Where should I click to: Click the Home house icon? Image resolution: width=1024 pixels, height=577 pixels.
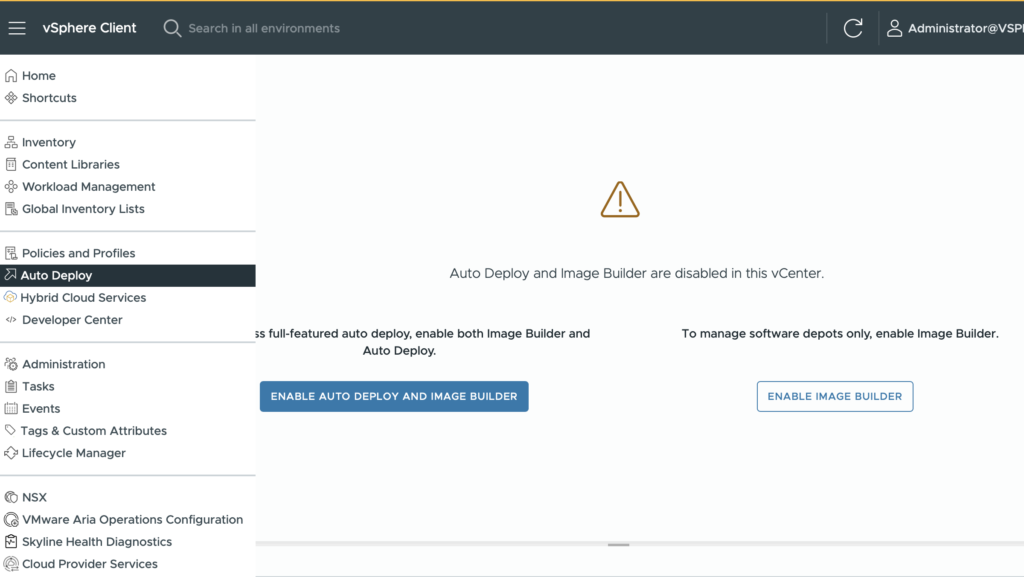[x=11, y=76]
